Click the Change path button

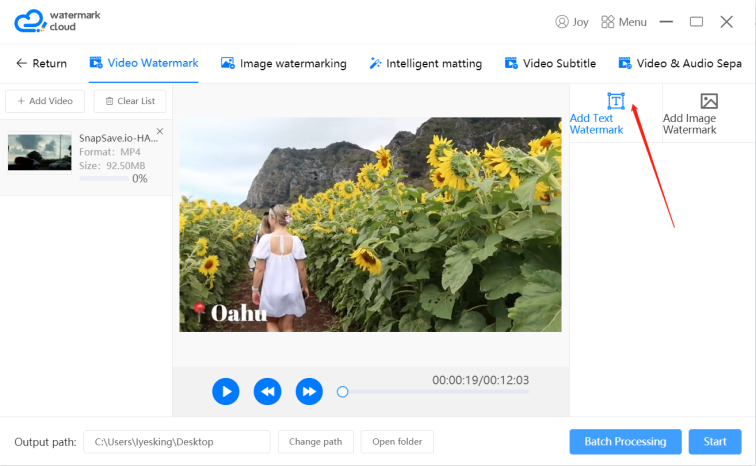pyautogui.click(x=316, y=442)
